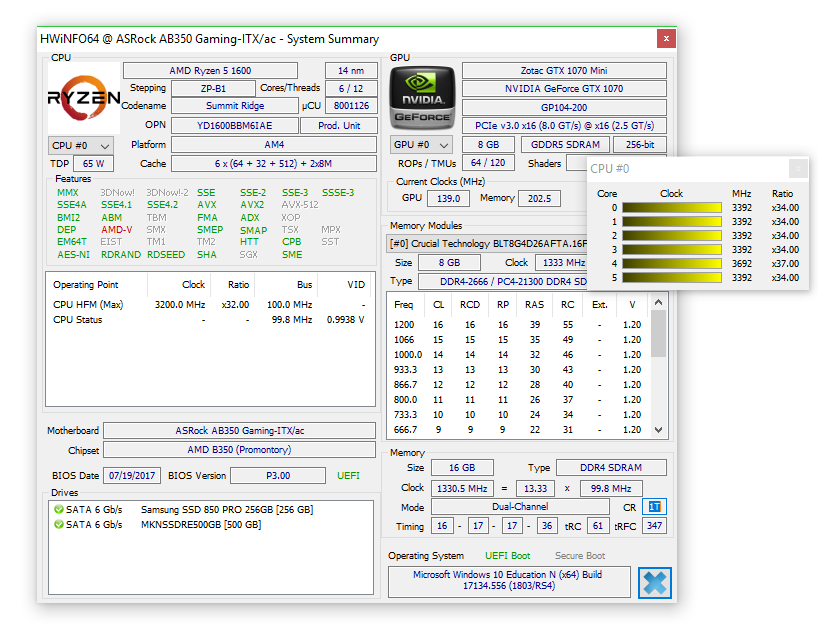Toggle the AMD-V virtualization flag
Screen dimensions: 818x638
click(117, 228)
